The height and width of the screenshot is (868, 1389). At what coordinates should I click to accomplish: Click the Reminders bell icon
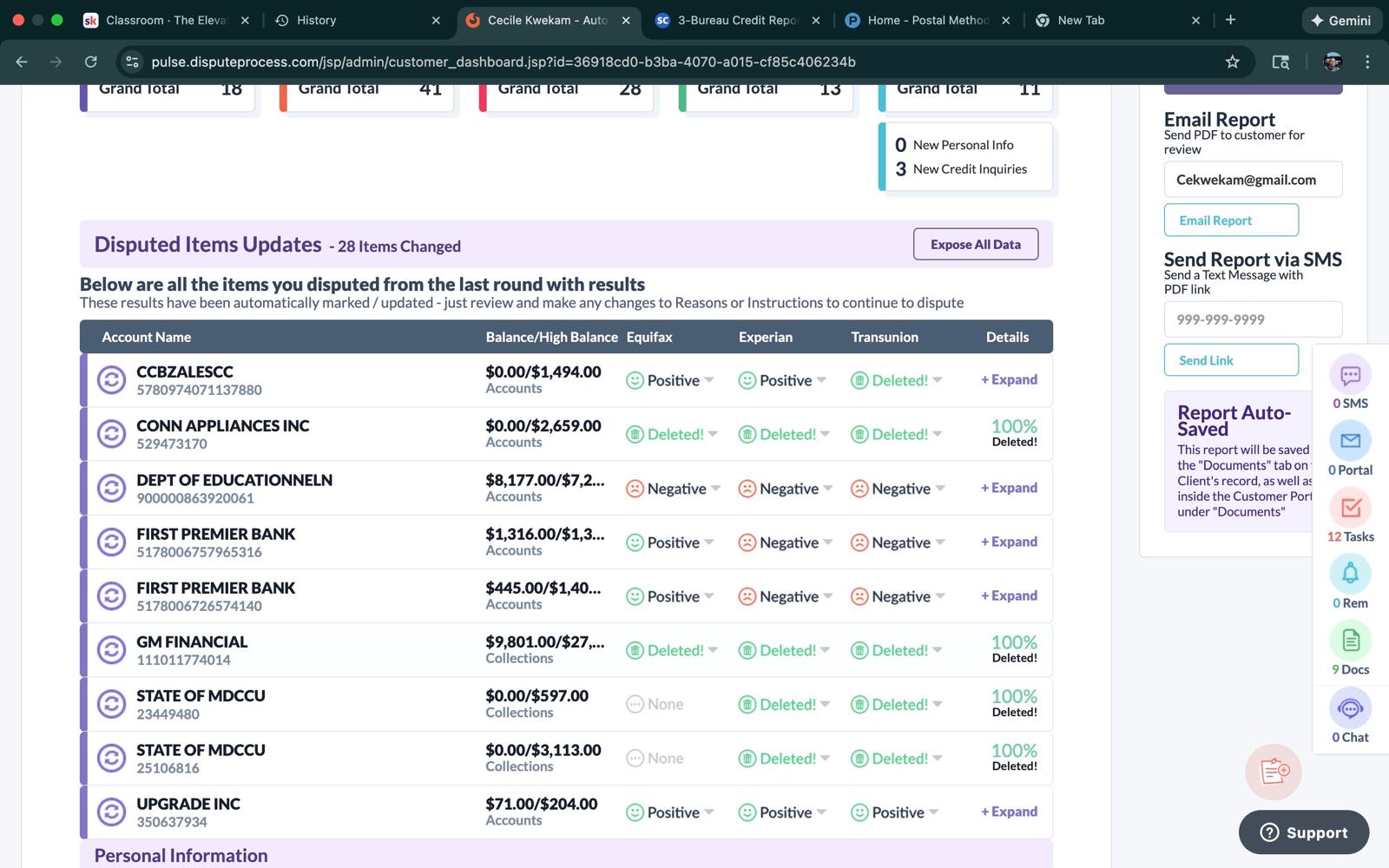(x=1350, y=575)
